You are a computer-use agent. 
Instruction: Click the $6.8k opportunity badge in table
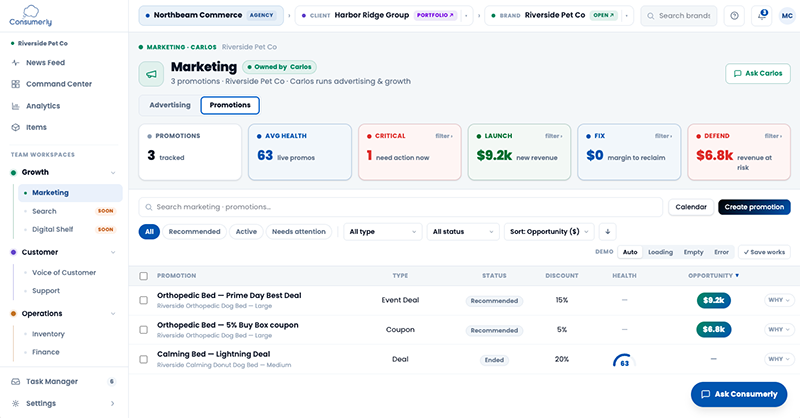[713, 330]
